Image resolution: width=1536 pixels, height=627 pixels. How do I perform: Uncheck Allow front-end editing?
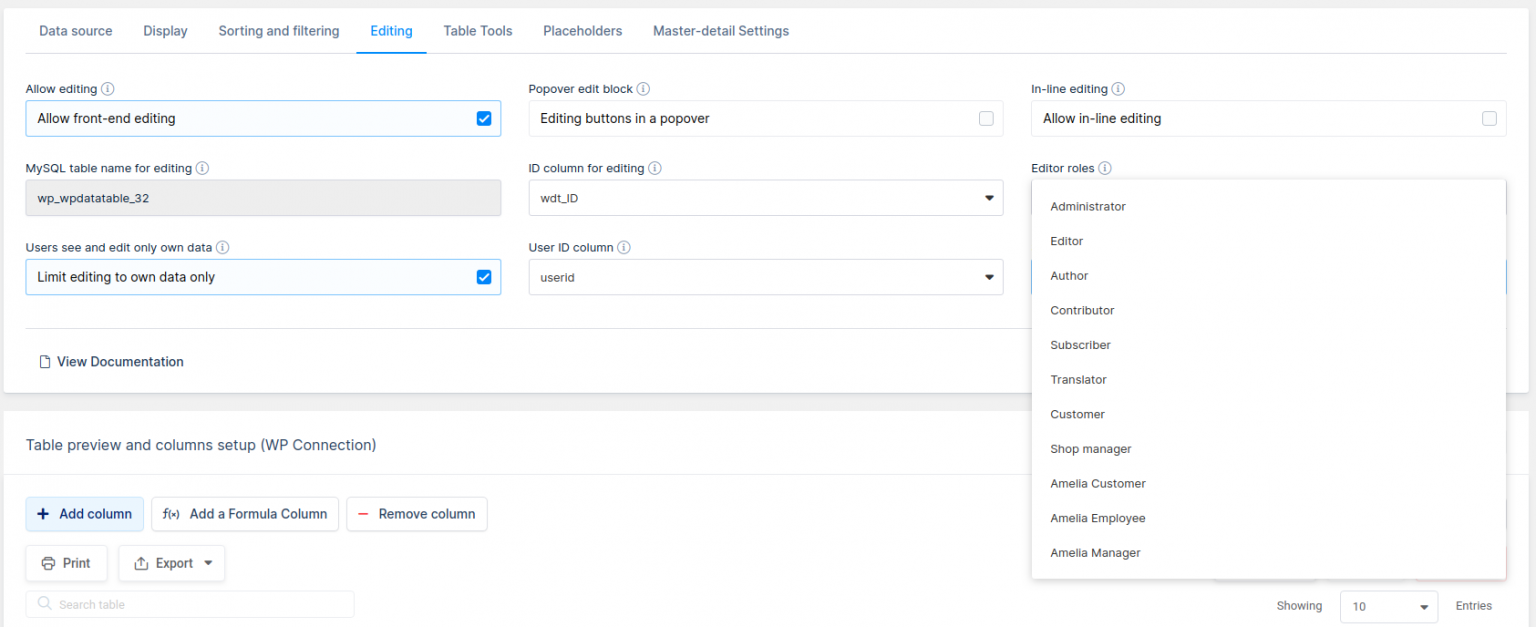coord(484,118)
